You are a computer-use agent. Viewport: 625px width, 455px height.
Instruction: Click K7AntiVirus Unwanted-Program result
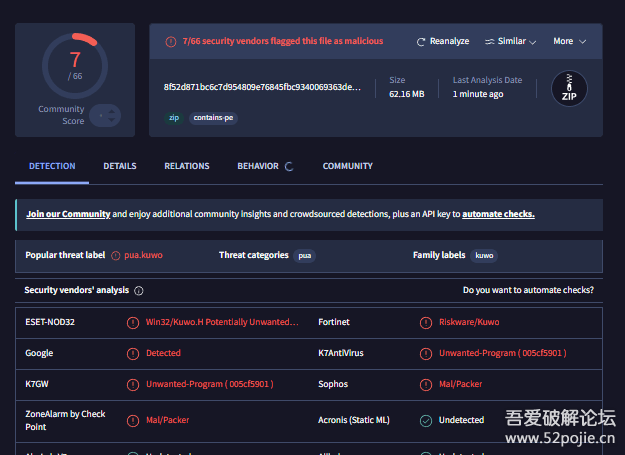[x=503, y=353]
